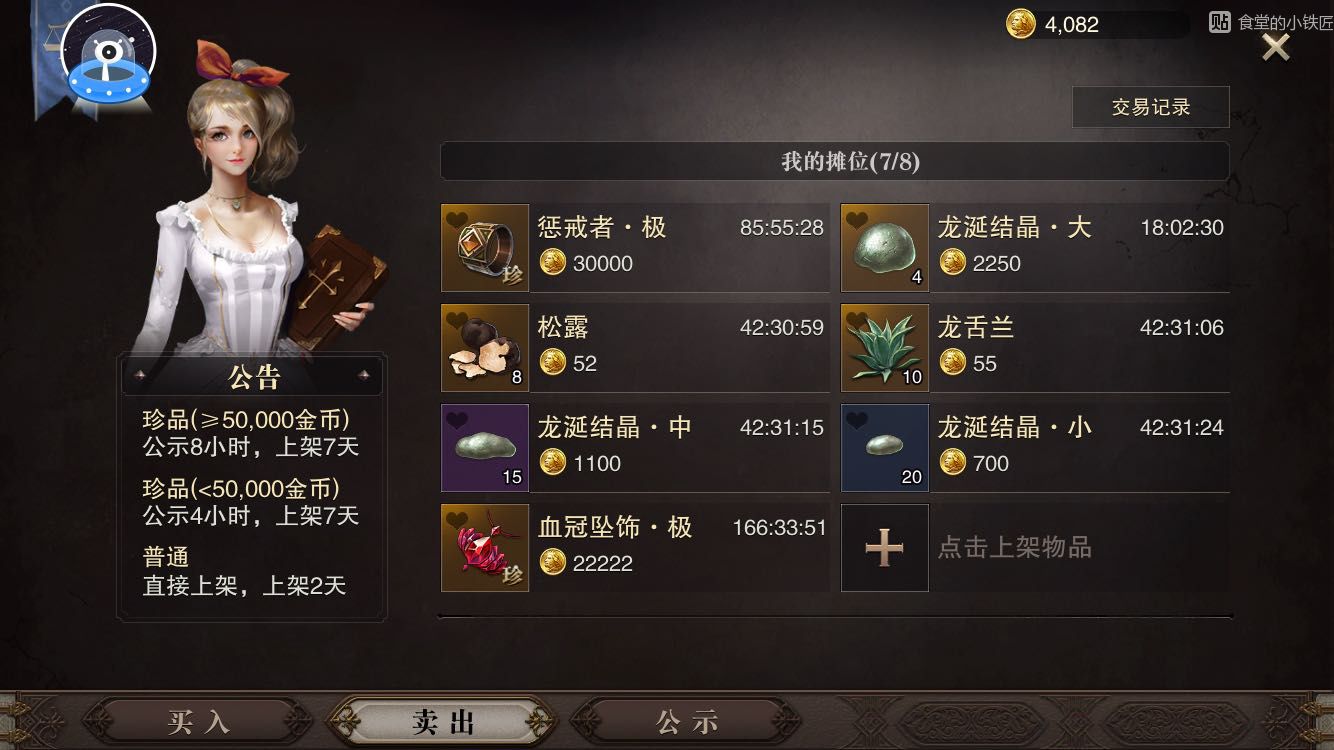Open the 公示 tab
The width and height of the screenshot is (1334, 750).
coord(687,722)
